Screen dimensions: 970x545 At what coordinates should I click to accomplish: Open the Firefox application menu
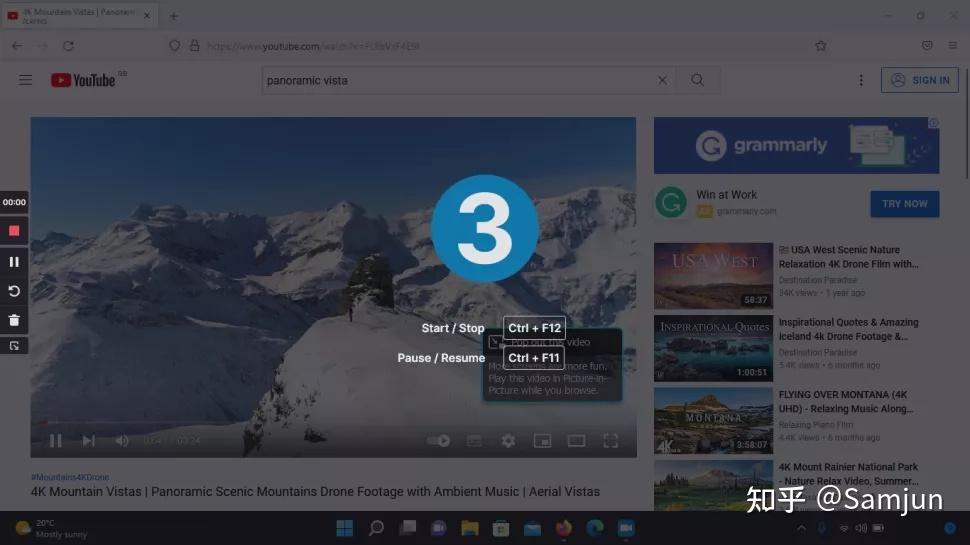pyautogui.click(x=953, y=46)
